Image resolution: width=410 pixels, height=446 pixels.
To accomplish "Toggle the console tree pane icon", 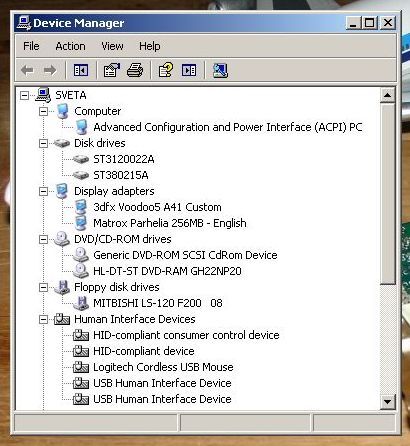I will click(x=81, y=70).
